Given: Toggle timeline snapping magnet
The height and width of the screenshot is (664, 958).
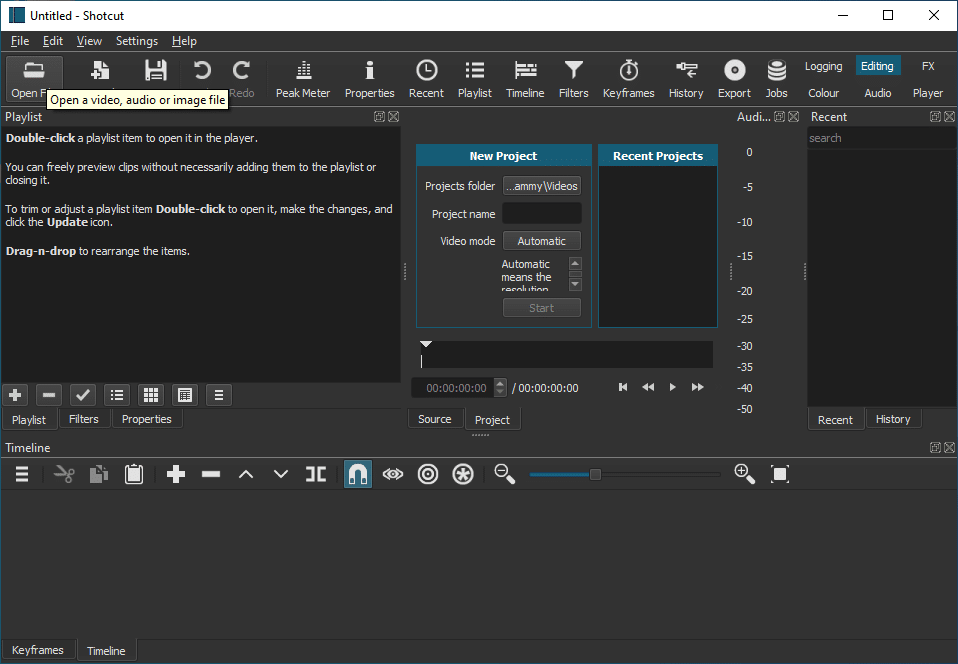Looking at the screenshot, I should 357,474.
